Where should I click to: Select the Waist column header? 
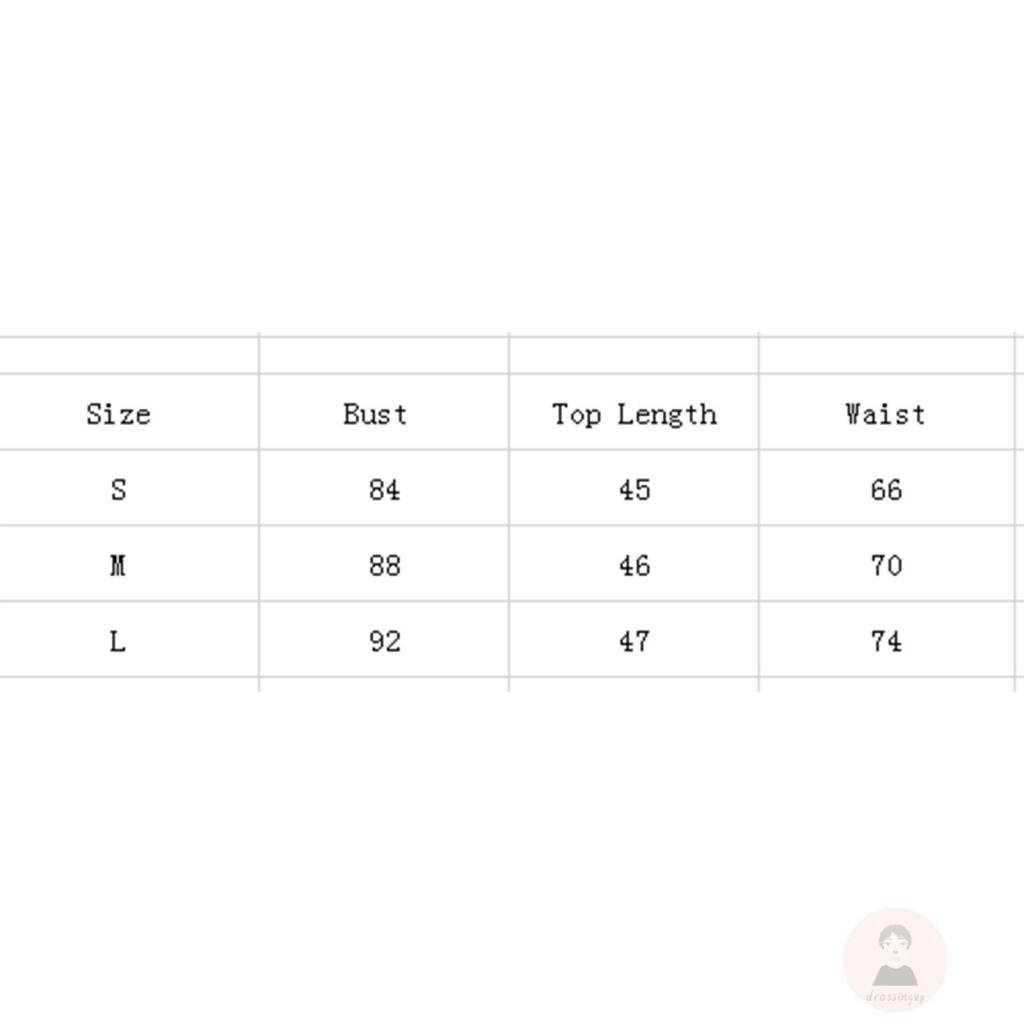(x=885, y=413)
